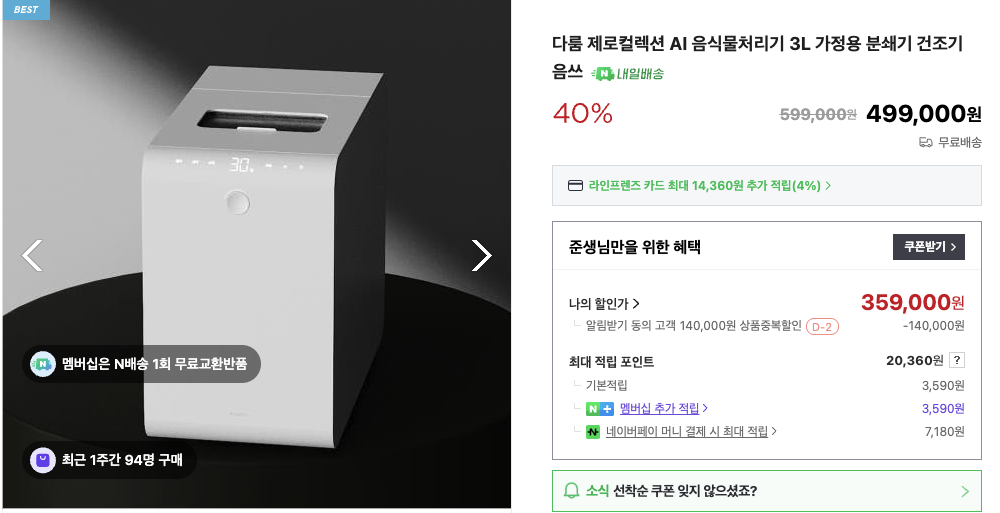
Task: Click the purple shopping bag purchase icon
Action: (43, 460)
